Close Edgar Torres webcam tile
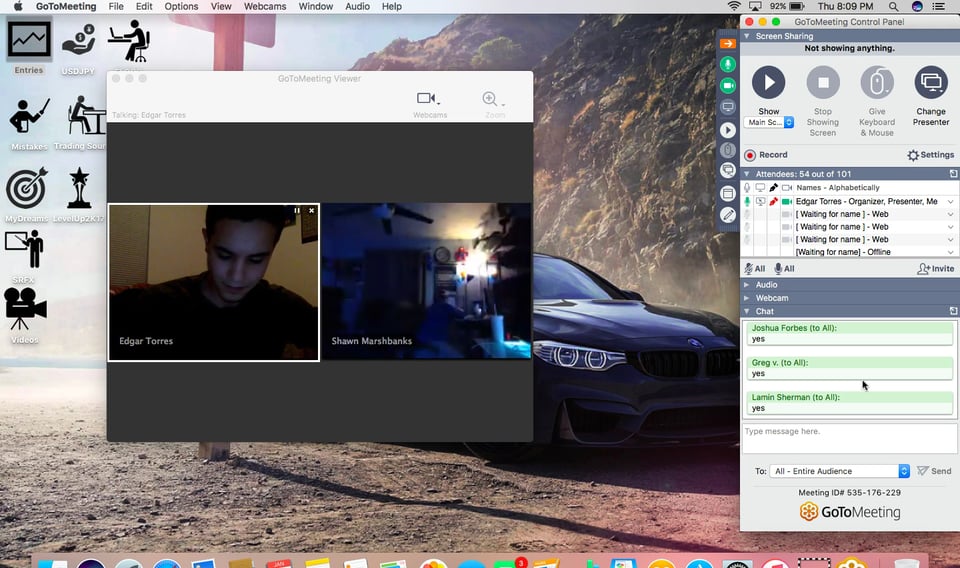Image resolution: width=960 pixels, height=568 pixels. (312, 211)
